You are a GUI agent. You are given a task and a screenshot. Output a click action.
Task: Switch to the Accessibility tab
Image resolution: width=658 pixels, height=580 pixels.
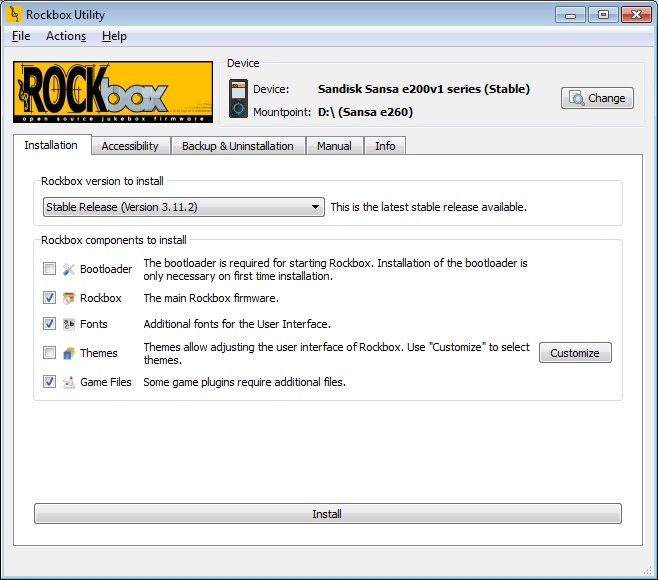click(130, 146)
